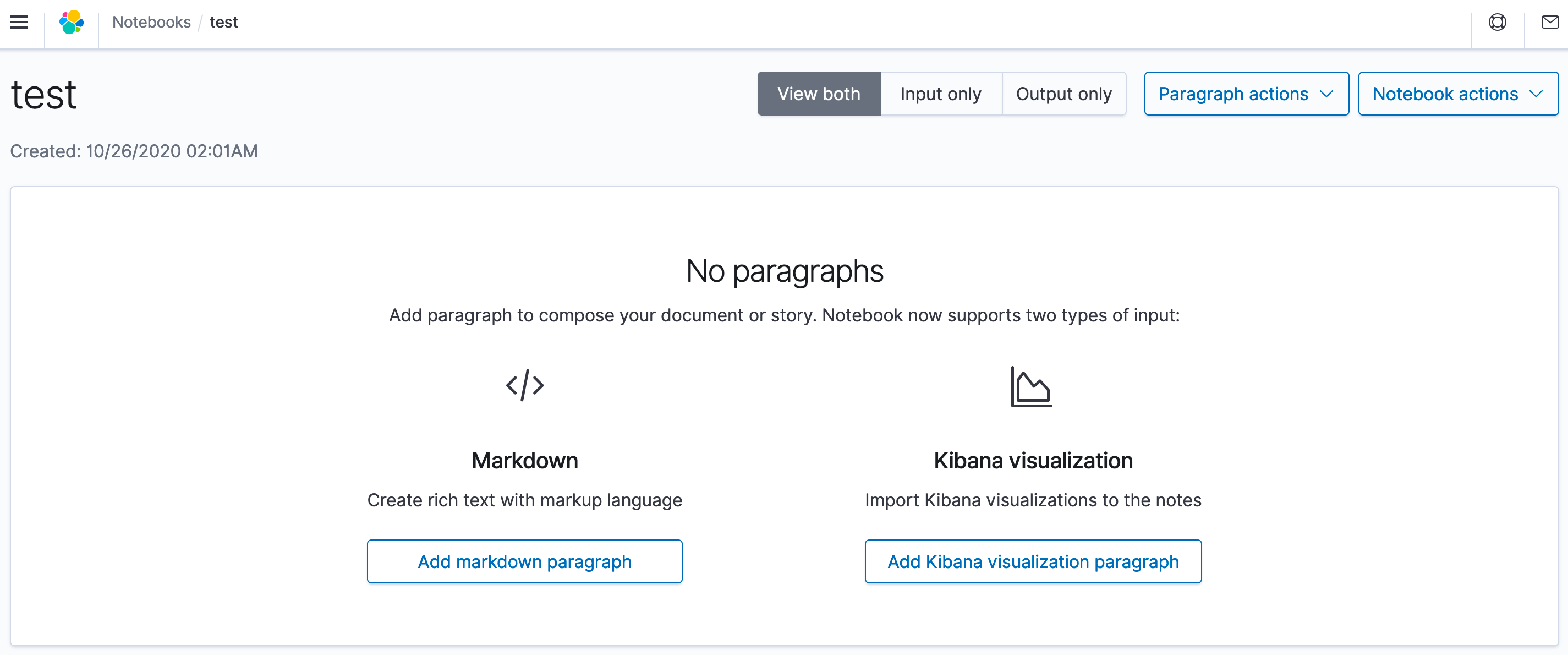Go to Notebooks breadcrumb

tap(151, 23)
